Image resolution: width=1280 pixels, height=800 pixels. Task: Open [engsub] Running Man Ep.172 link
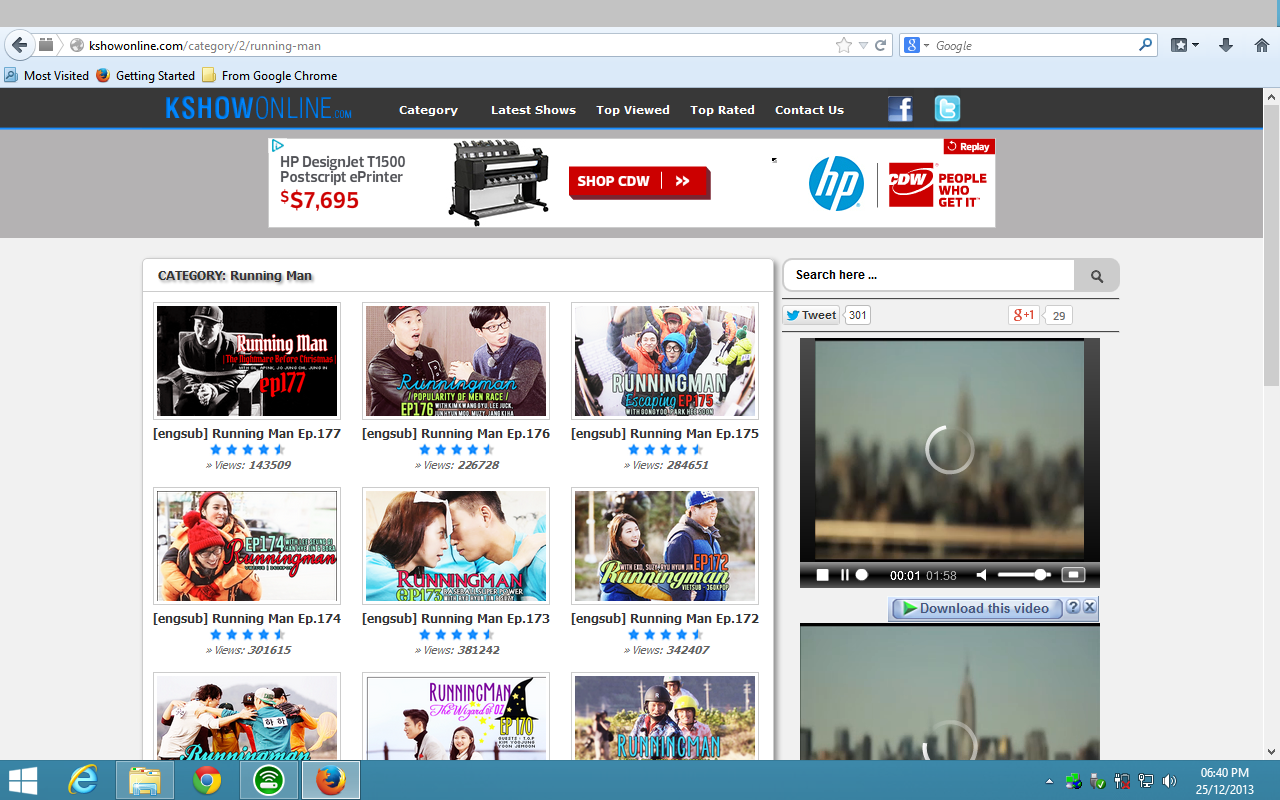(x=665, y=618)
